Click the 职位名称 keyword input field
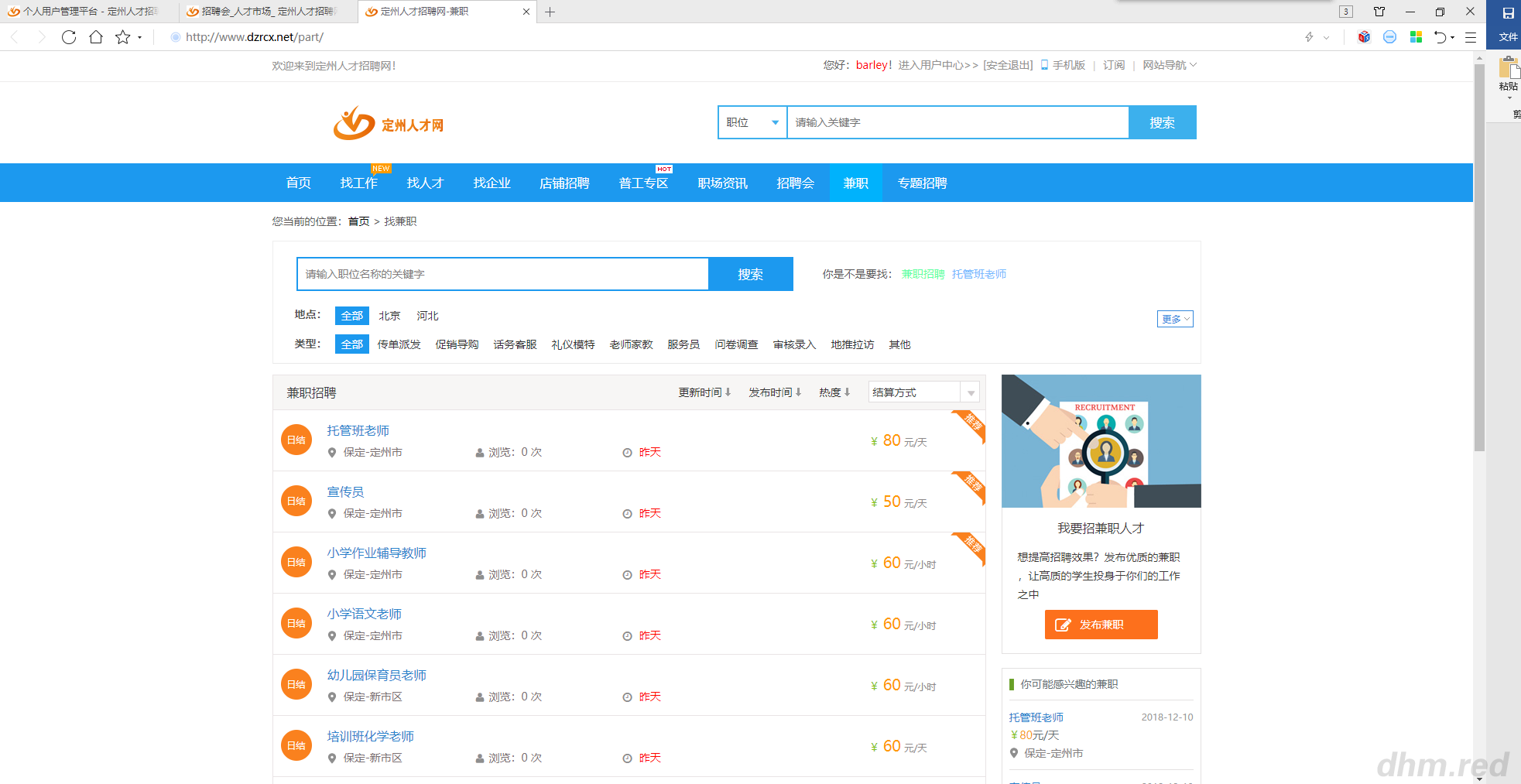1521x784 pixels. pos(503,274)
